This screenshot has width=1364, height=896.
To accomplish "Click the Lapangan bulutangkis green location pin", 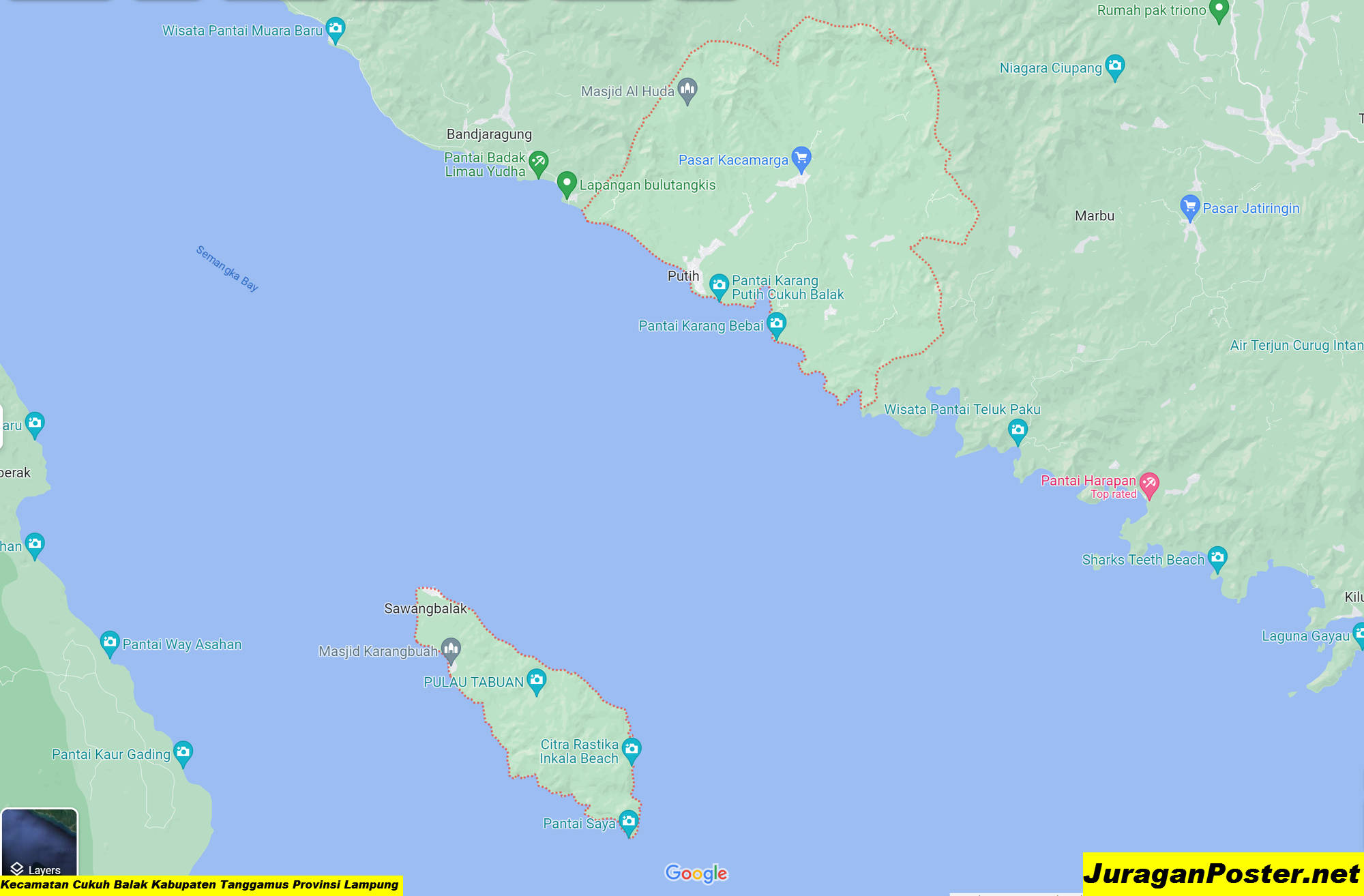I will (x=567, y=184).
